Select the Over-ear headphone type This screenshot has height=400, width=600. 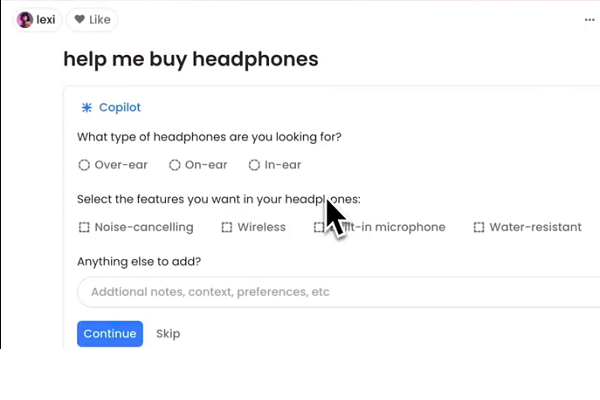[x=84, y=165]
